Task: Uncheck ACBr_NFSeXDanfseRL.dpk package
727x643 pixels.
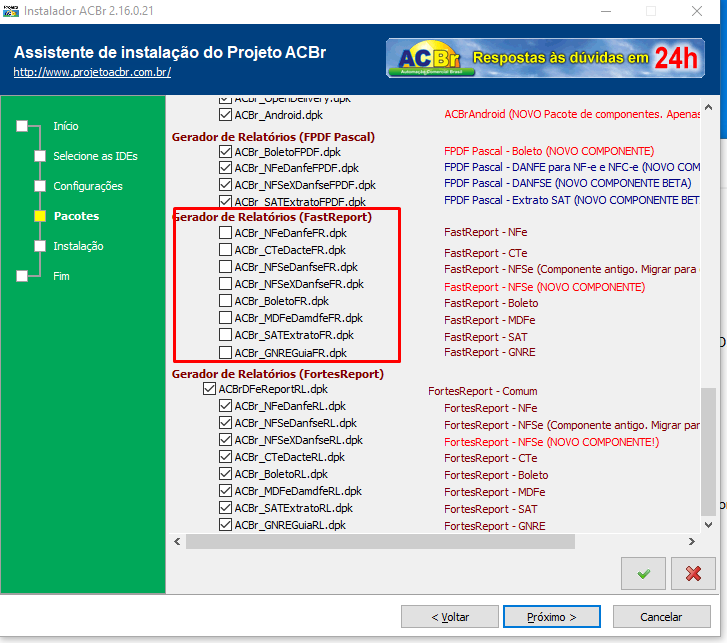Action: coord(225,439)
